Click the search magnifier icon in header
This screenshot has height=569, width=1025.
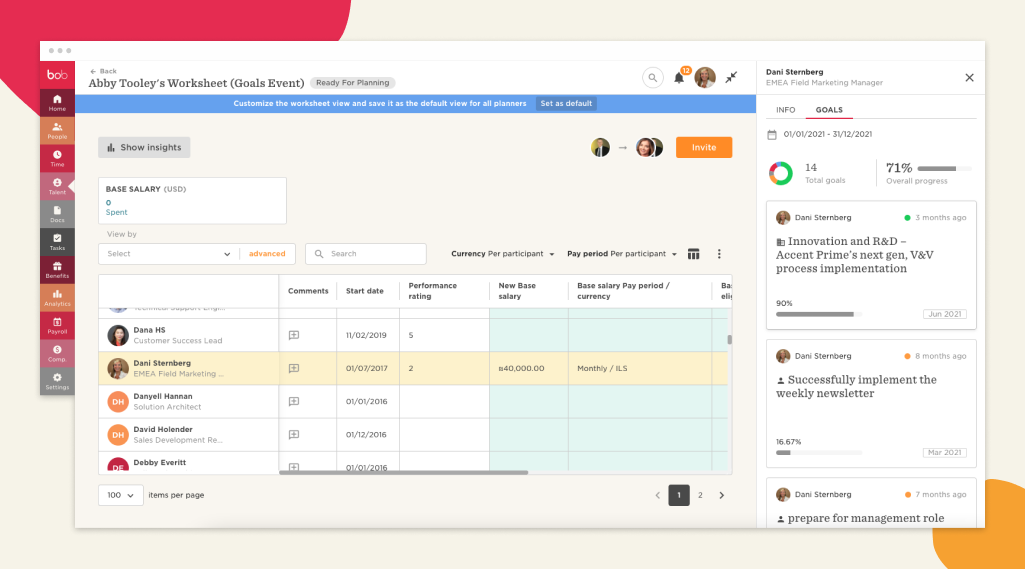pos(652,78)
